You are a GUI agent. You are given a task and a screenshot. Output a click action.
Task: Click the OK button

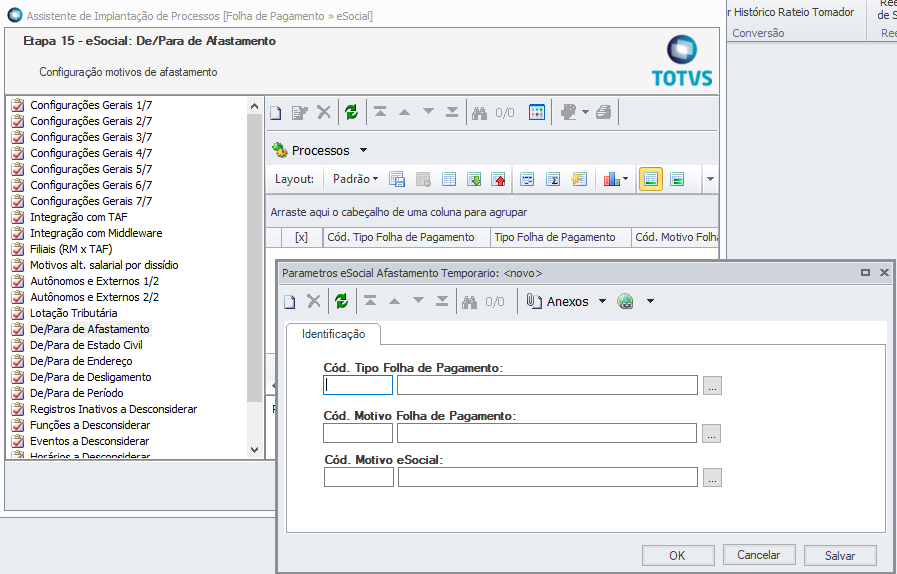pyautogui.click(x=678, y=555)
